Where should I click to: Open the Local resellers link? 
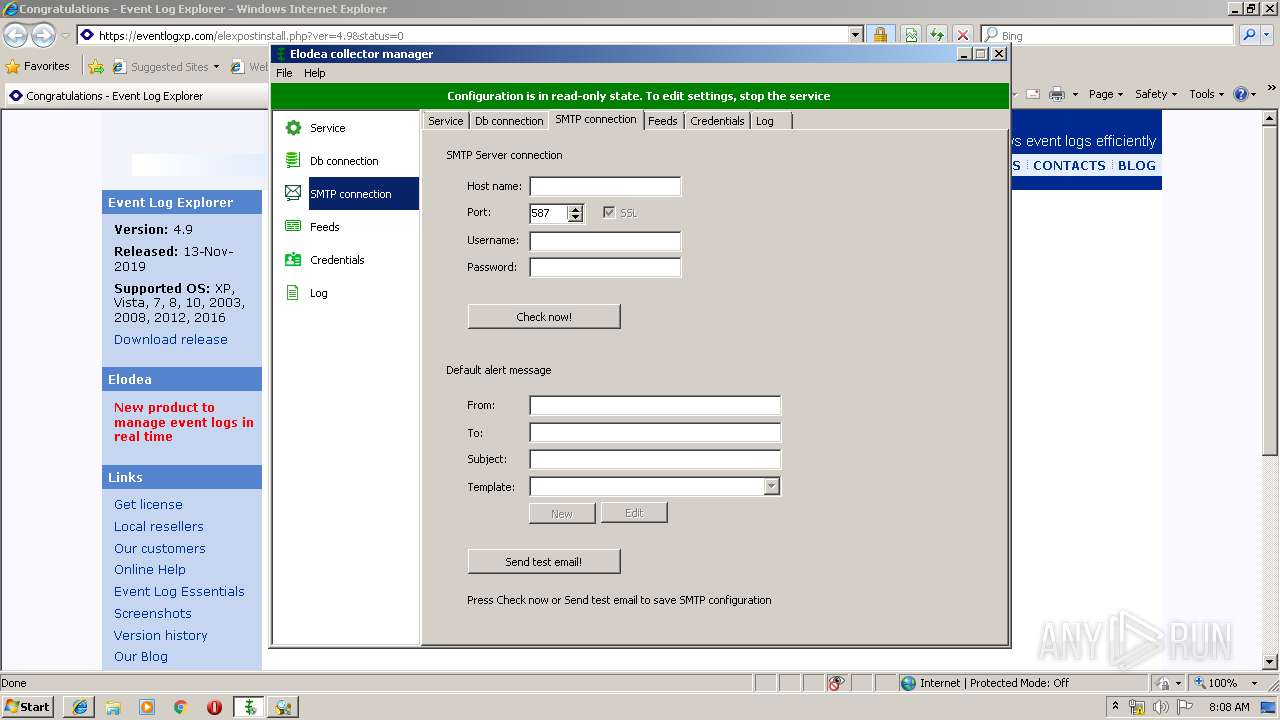(x=159, y=526)
